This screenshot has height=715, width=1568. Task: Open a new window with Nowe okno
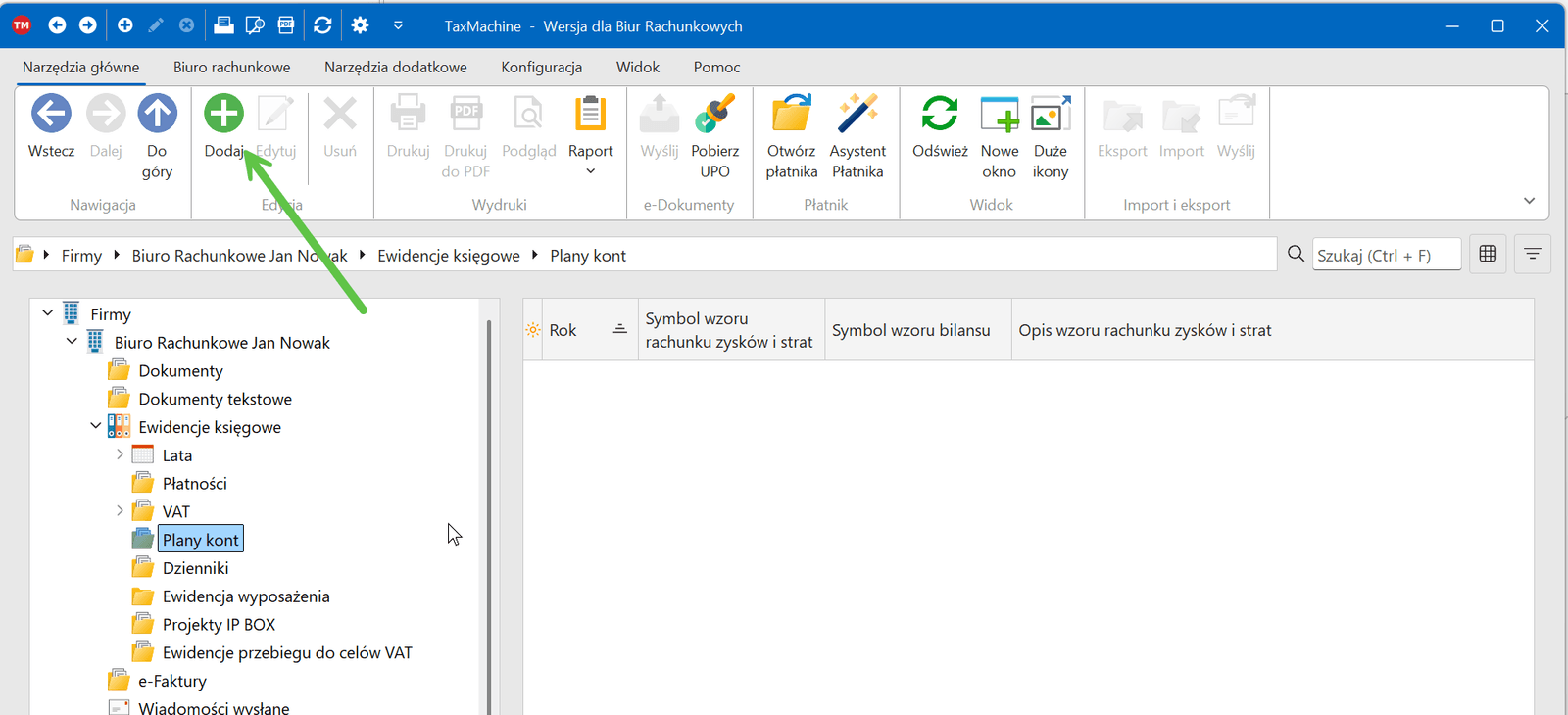click(x=999, y=116)
